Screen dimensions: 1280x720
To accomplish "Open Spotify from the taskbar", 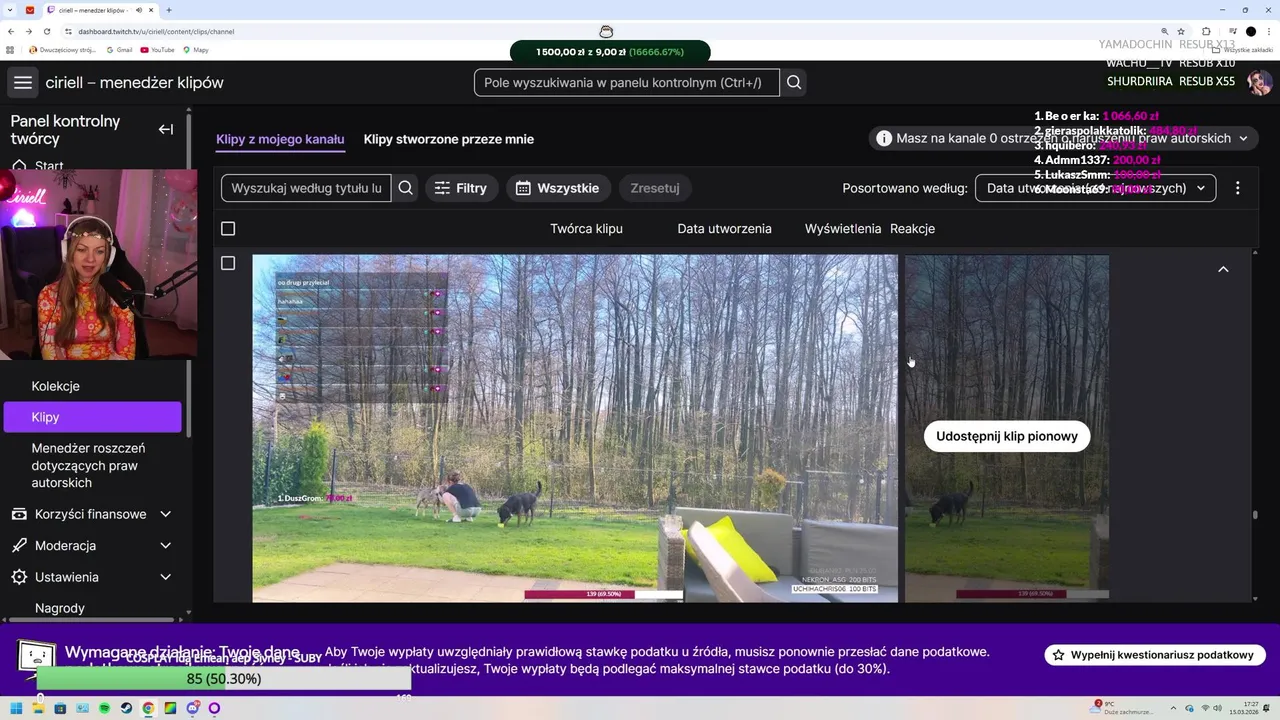I will tap(104, 708).
